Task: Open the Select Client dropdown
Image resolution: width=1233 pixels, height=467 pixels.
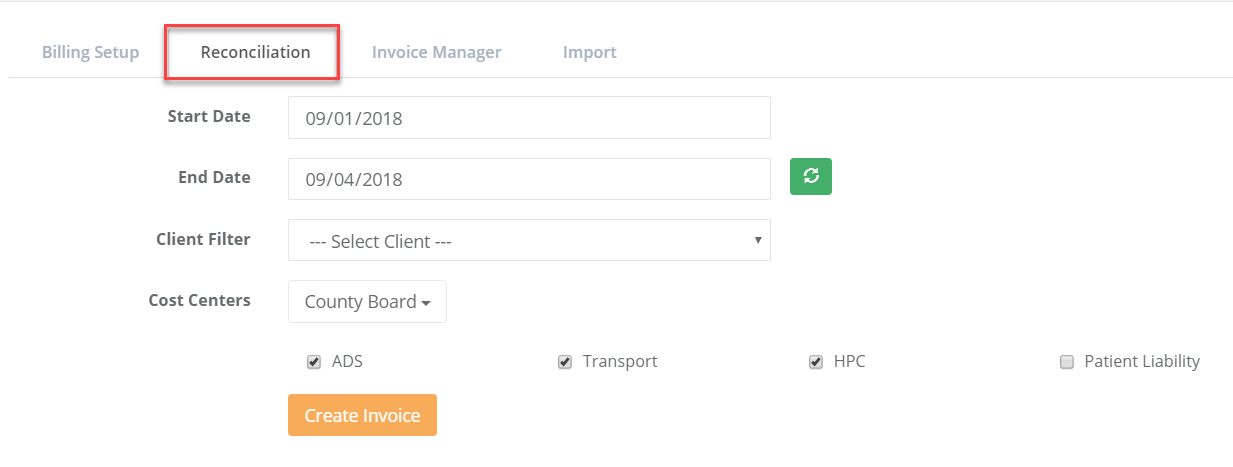Action: pos(529,241)
